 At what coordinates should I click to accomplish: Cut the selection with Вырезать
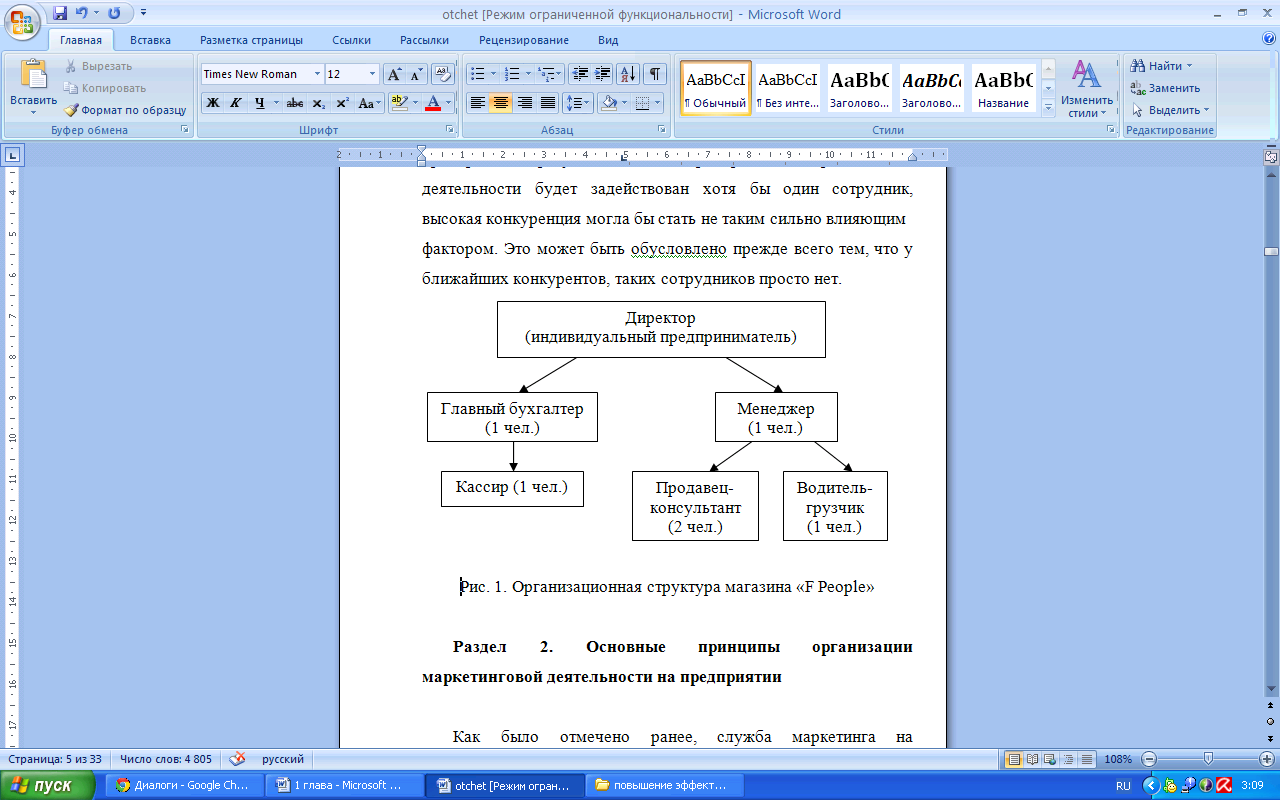pyautogui.click(x=99, y=66)
